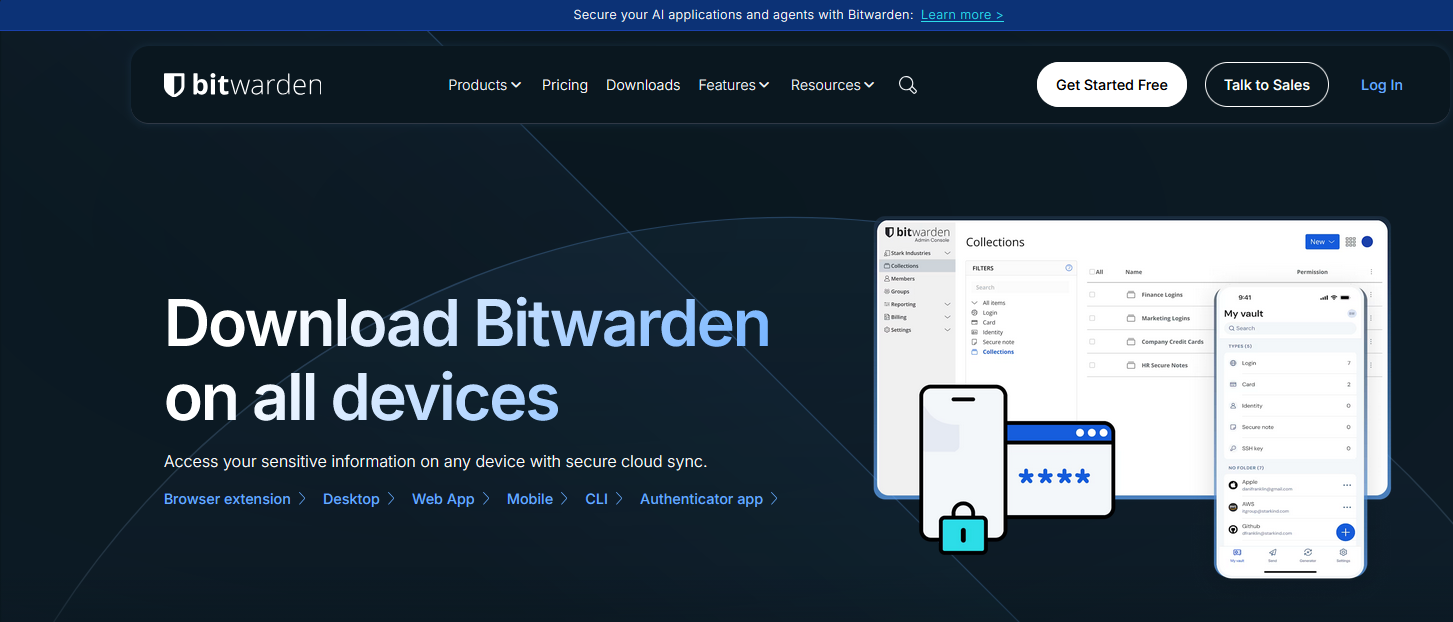Click the Finance Logins collection icon
Image resolution: width=1453 pixels, height=622 pixels.
point(1131,295)
